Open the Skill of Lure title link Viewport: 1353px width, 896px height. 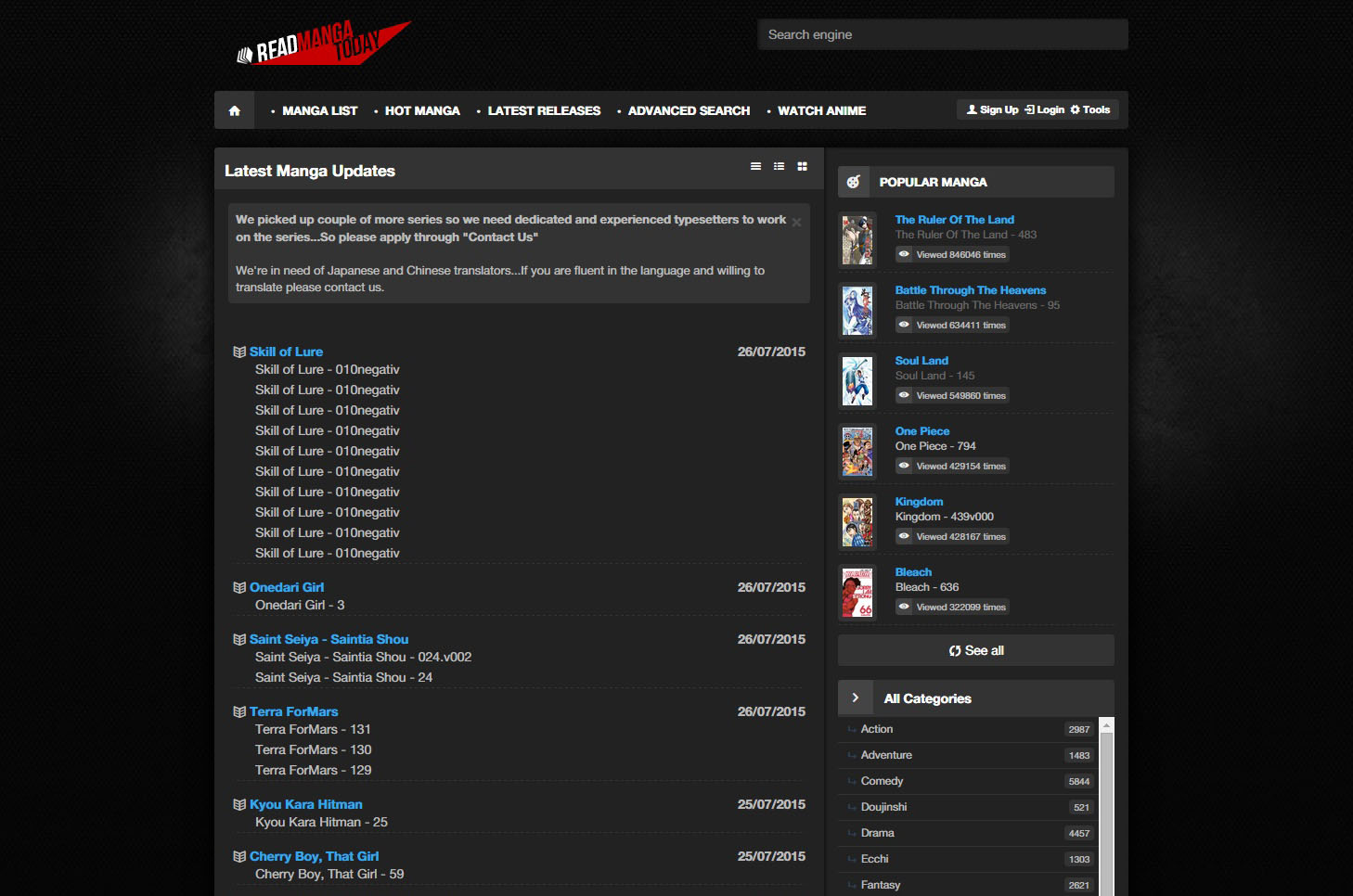pyautogui.click(x=286, y=352)
